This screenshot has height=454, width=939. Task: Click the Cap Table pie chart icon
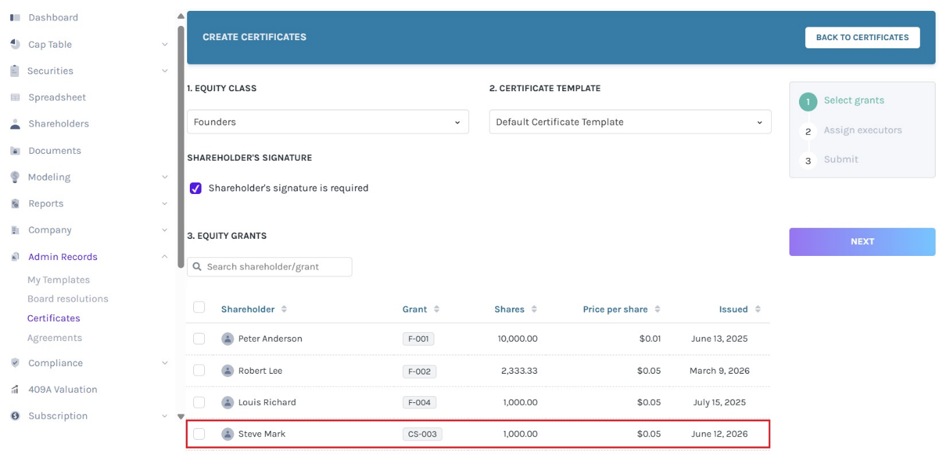click(x=16, y=44)
